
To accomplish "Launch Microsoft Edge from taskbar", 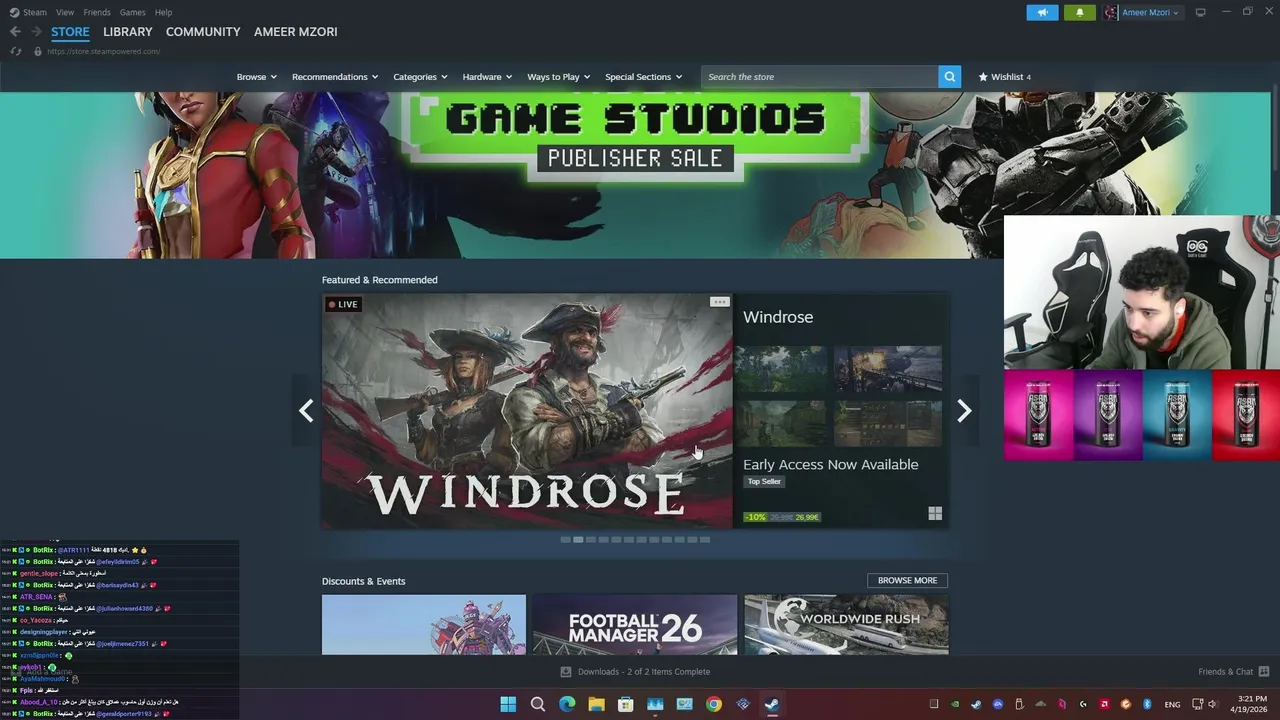I will 567,704.
